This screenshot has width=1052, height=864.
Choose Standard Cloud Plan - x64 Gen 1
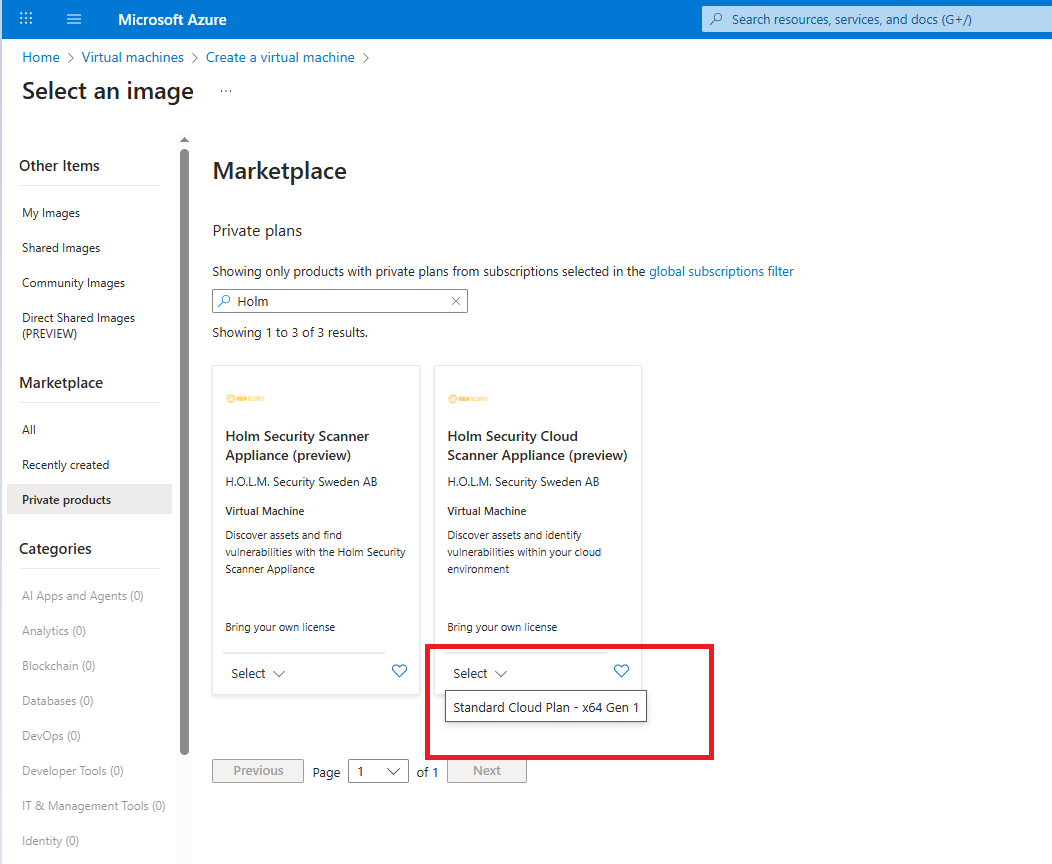coord(545,707)
